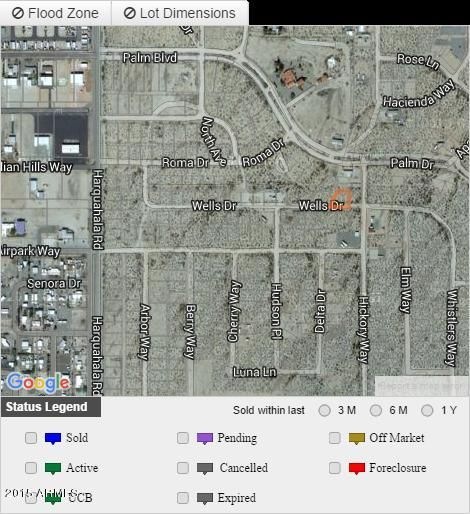This screenshot has width=470, height=514.
Task: Click the gray Cancelled marker icon
Action: point(205,468)
